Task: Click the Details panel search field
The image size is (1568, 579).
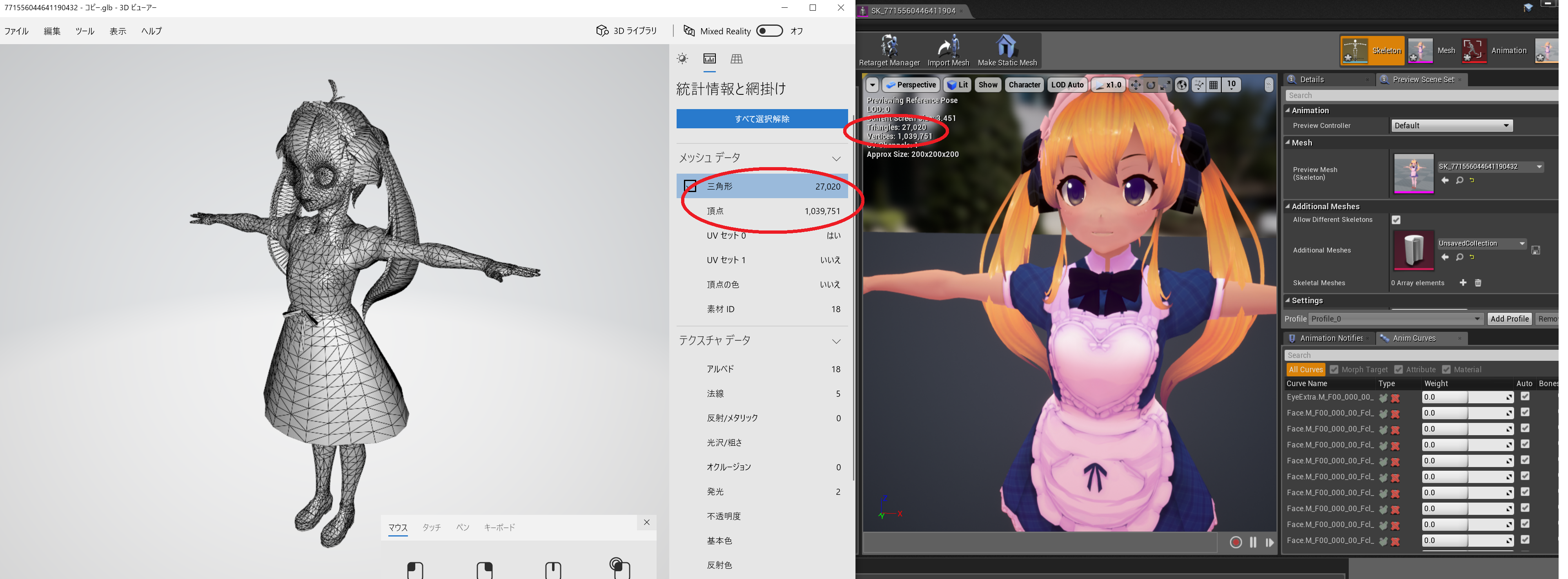Action: [x=1418, y=96]
